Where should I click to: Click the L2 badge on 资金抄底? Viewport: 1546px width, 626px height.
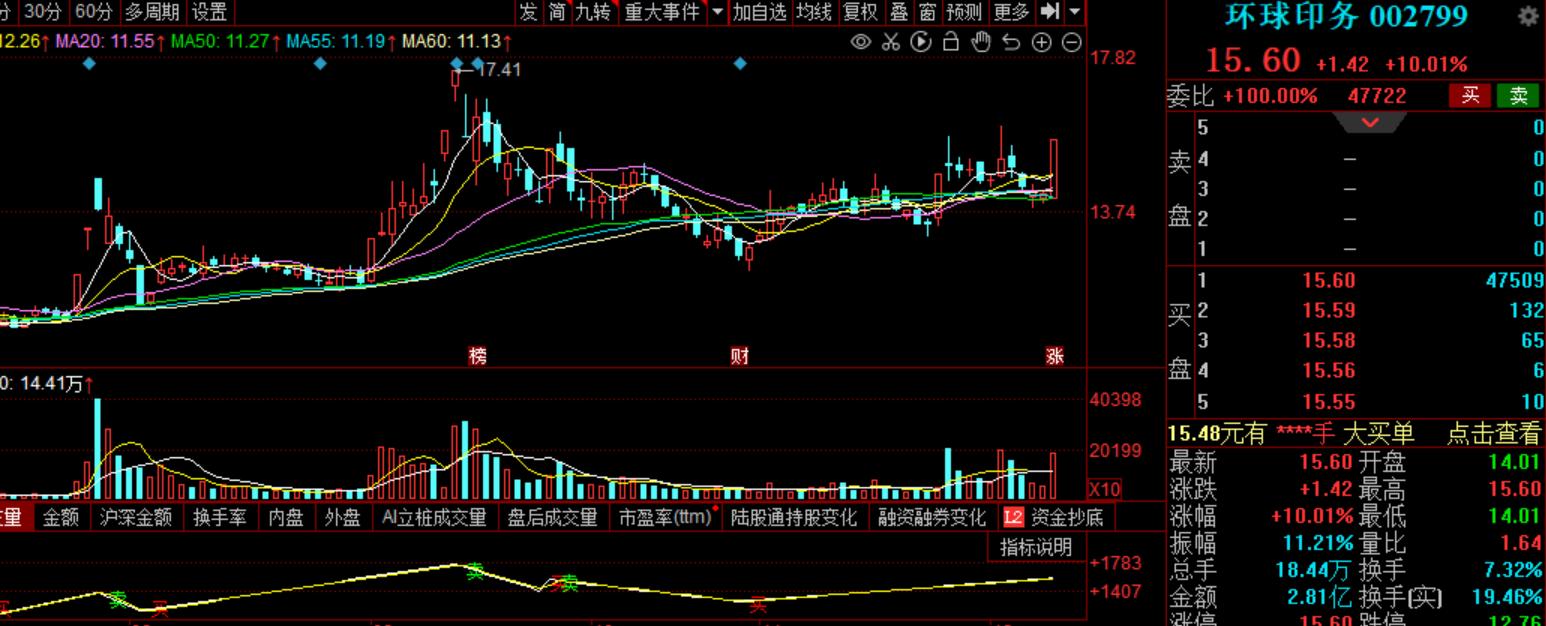[x=1013, y=517]
